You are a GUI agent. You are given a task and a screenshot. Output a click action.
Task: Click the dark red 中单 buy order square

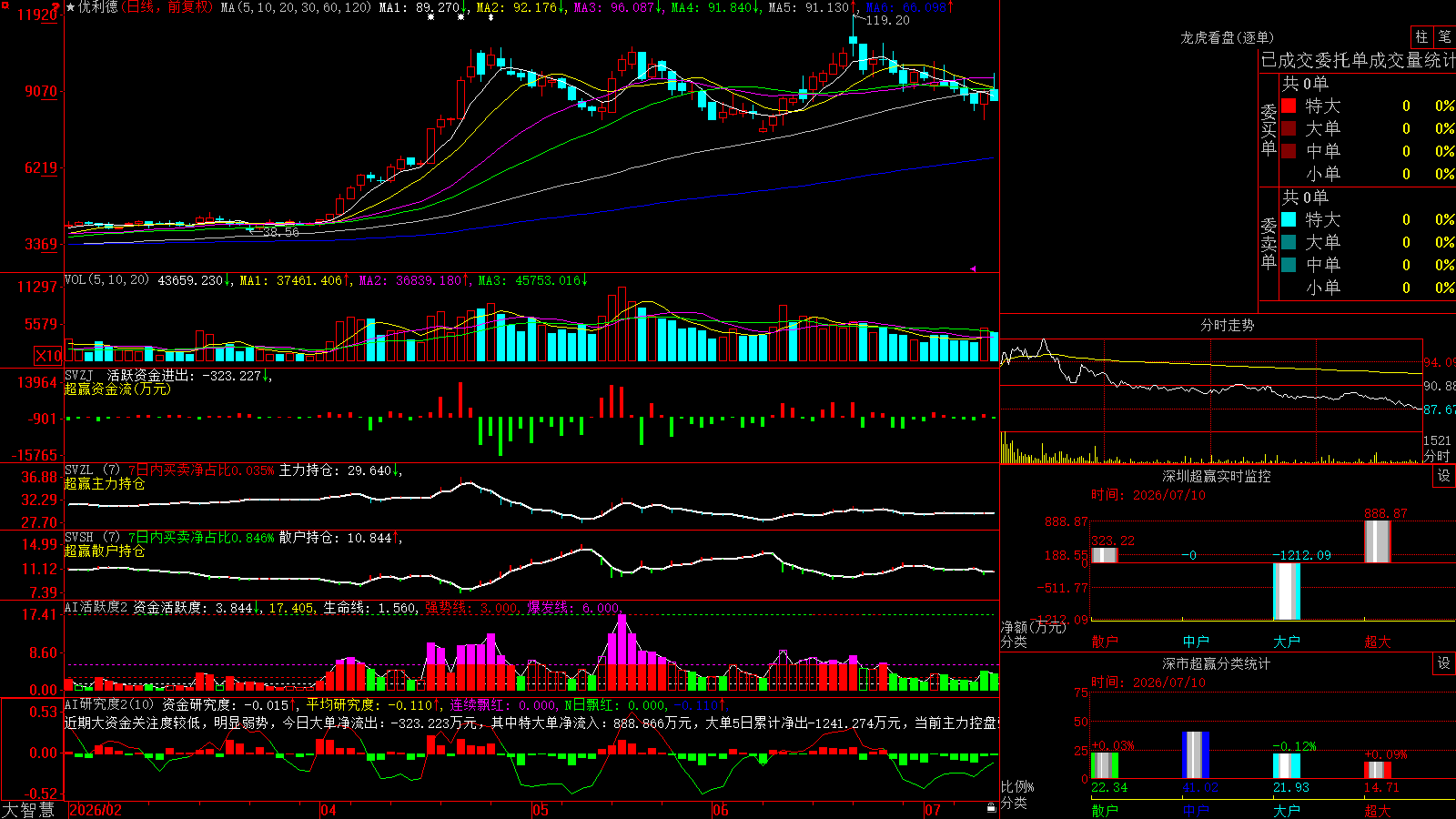click(1289, 151)
